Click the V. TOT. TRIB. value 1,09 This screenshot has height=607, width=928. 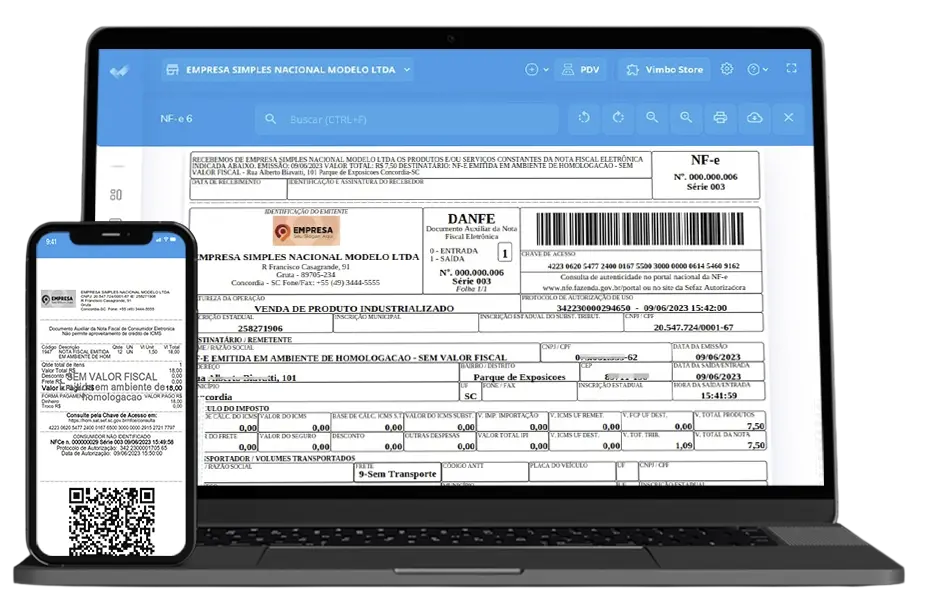(684, 445)
